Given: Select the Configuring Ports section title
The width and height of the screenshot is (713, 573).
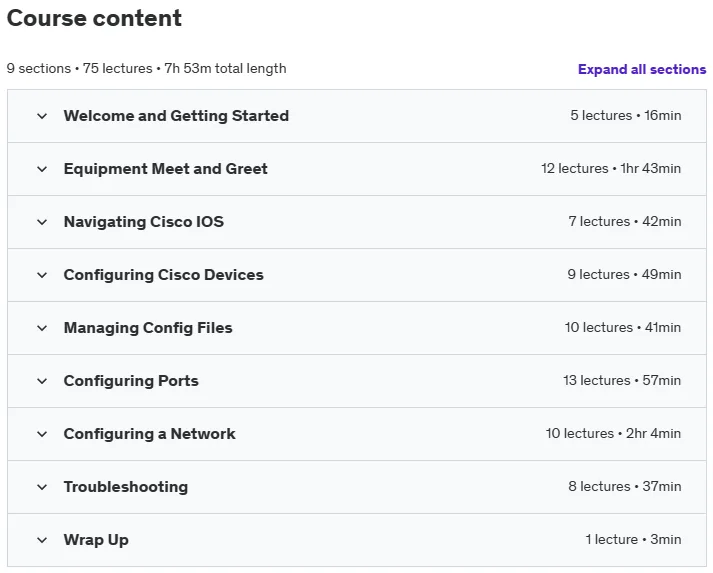Looking at the screenshot, I should 131,381.
